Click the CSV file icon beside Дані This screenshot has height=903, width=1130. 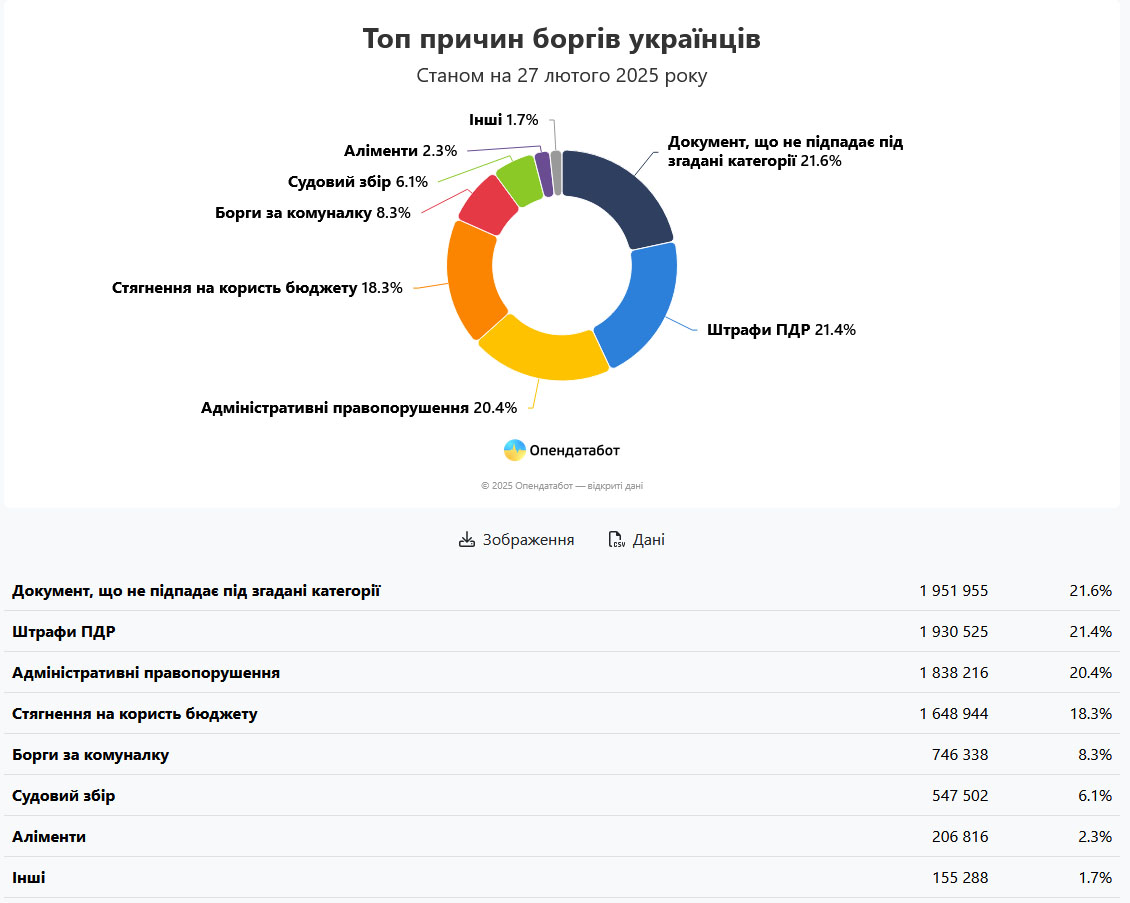[x=616, y=540]
